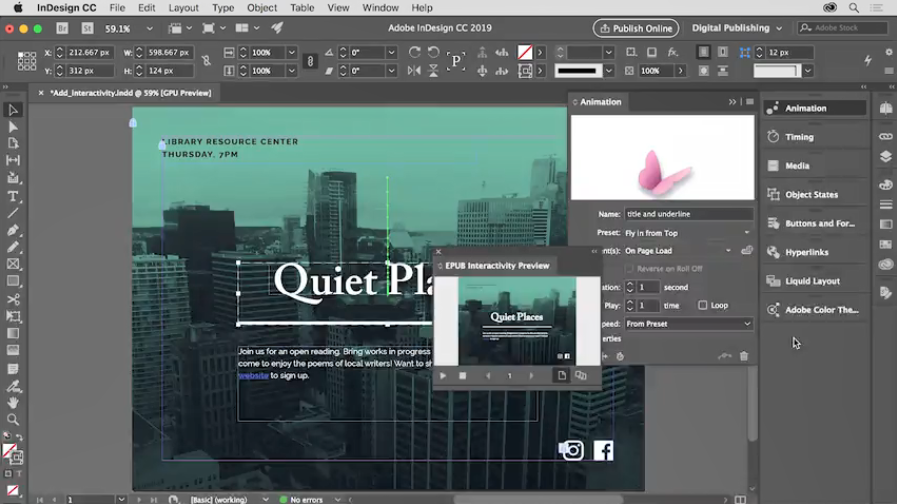This screenshot has height=504, width=897.
Task: Expand the Preset dropdown Fly in from Top
Action: pyautogui.click(x=688, y=233)
